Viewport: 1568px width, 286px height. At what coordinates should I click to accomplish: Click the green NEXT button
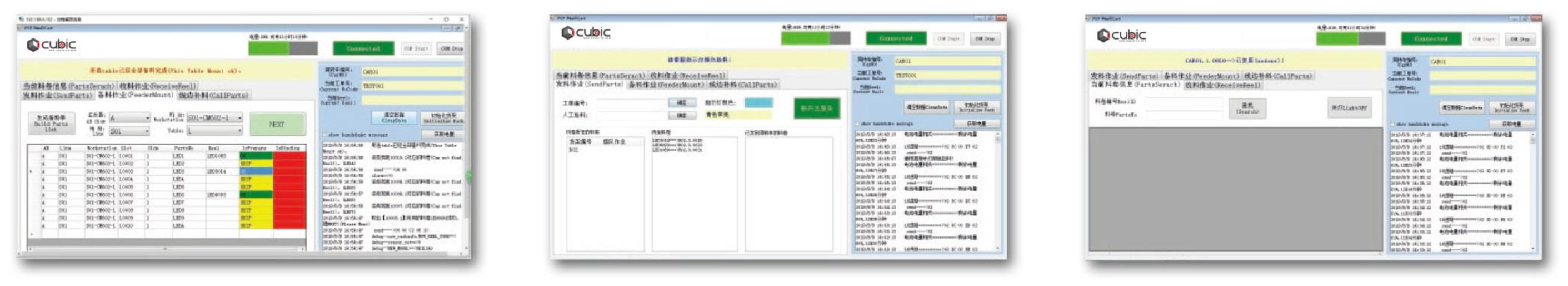click(277, 124)
